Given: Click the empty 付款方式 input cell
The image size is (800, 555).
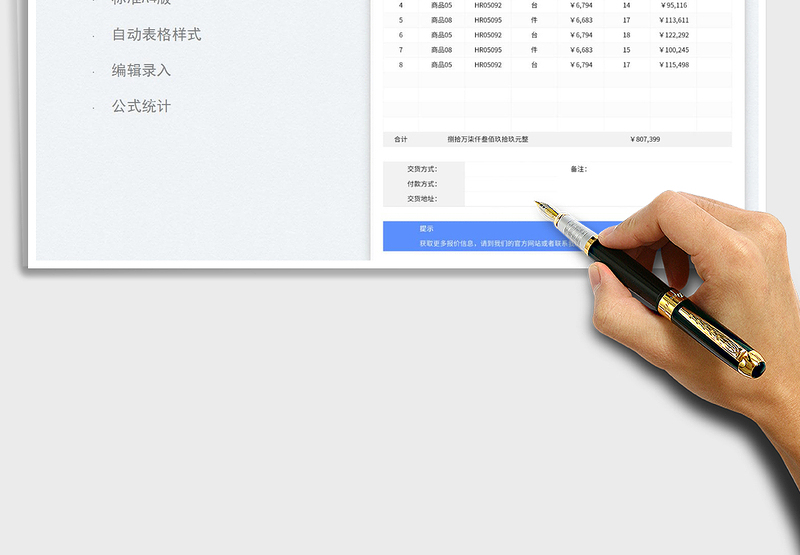Looking at the screenshot, I should click(500, 184).
